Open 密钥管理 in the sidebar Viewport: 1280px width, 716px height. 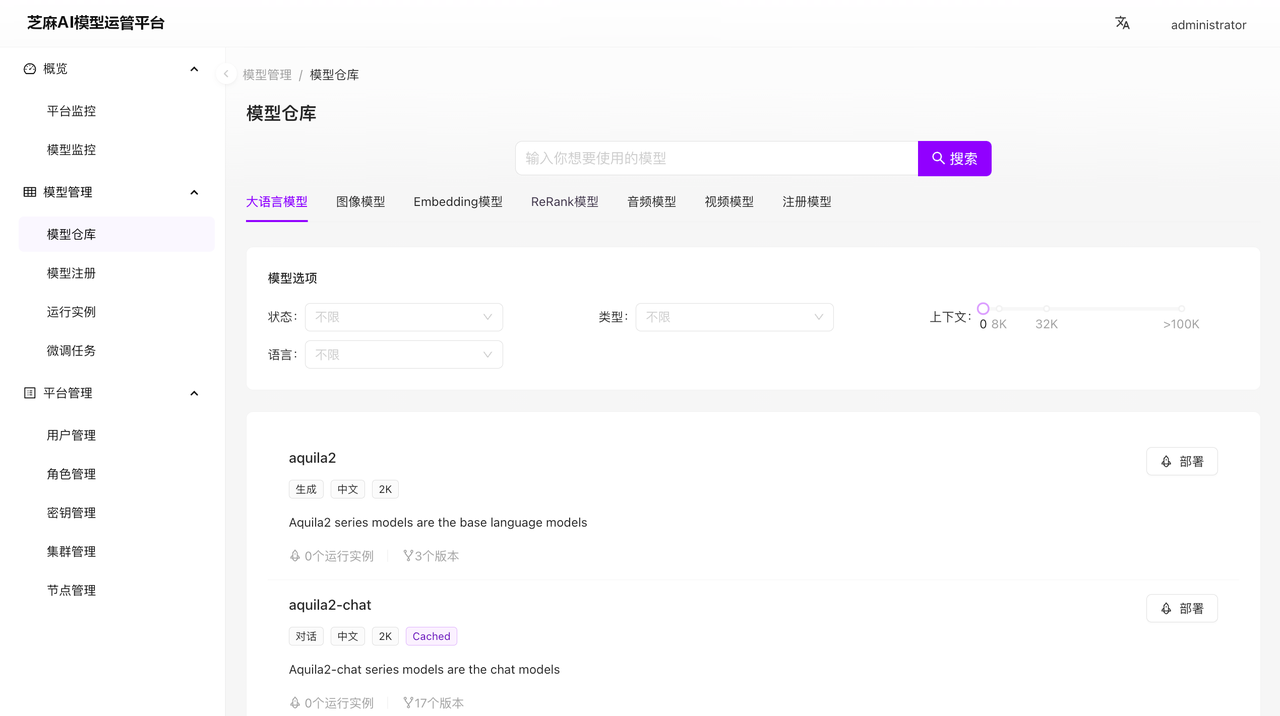(116, 513)
